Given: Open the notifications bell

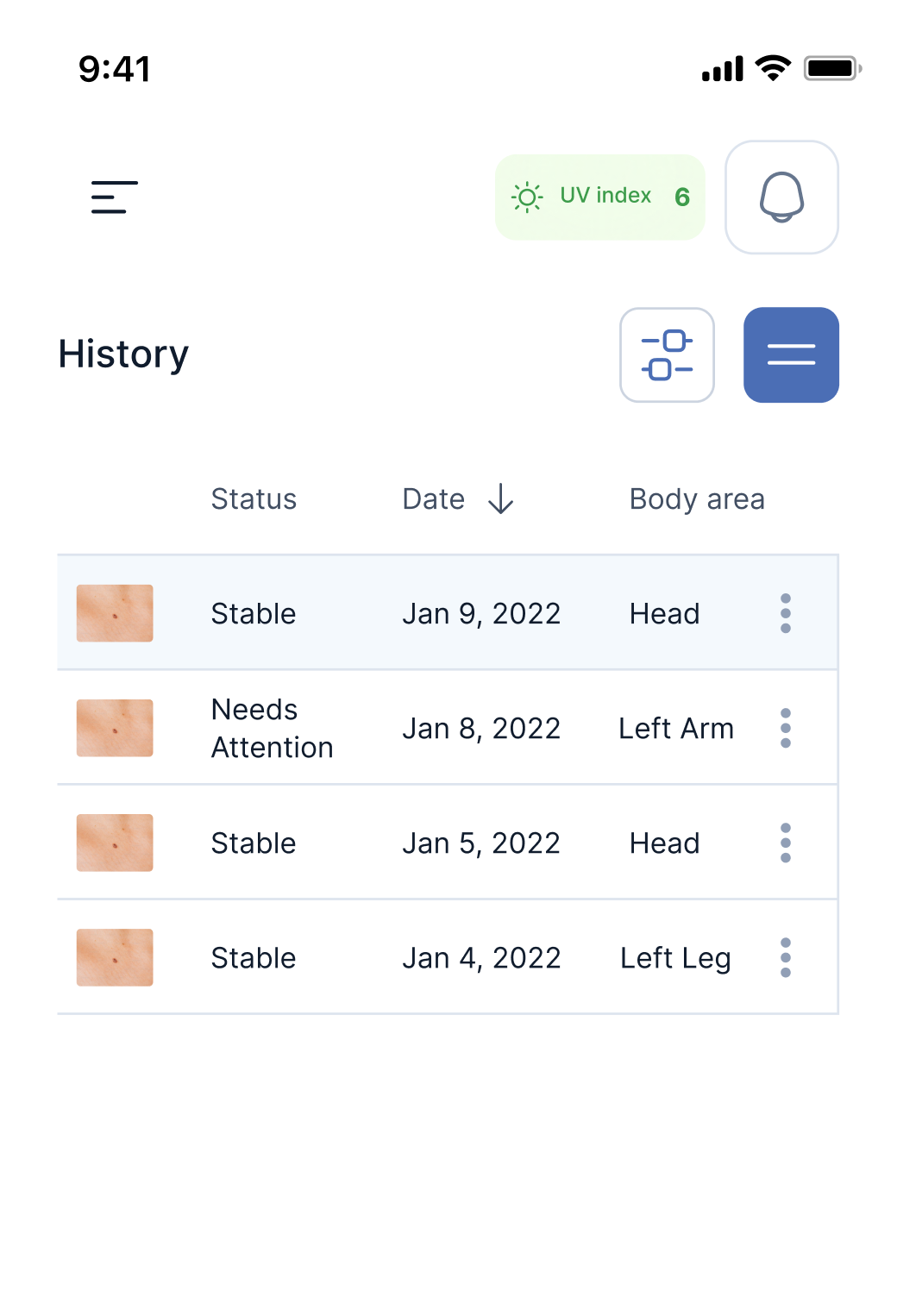Looking at the screenshot, I should coord(781,197).
